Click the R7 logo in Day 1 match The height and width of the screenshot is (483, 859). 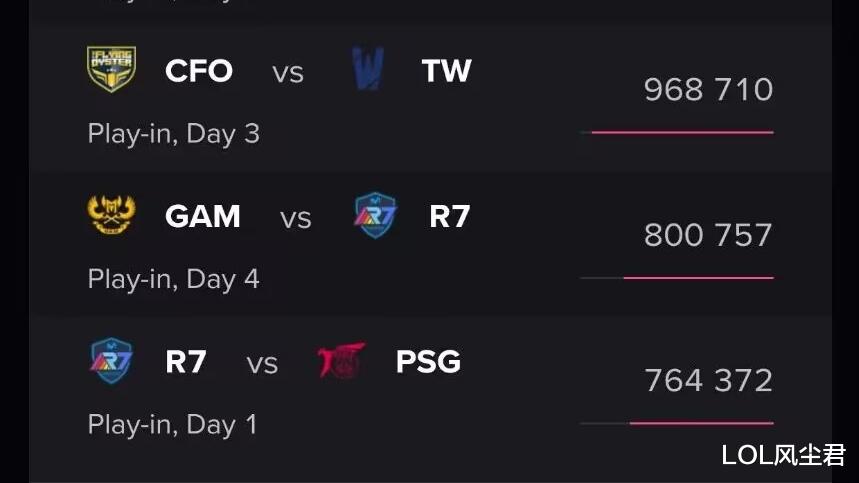(111, 360)
